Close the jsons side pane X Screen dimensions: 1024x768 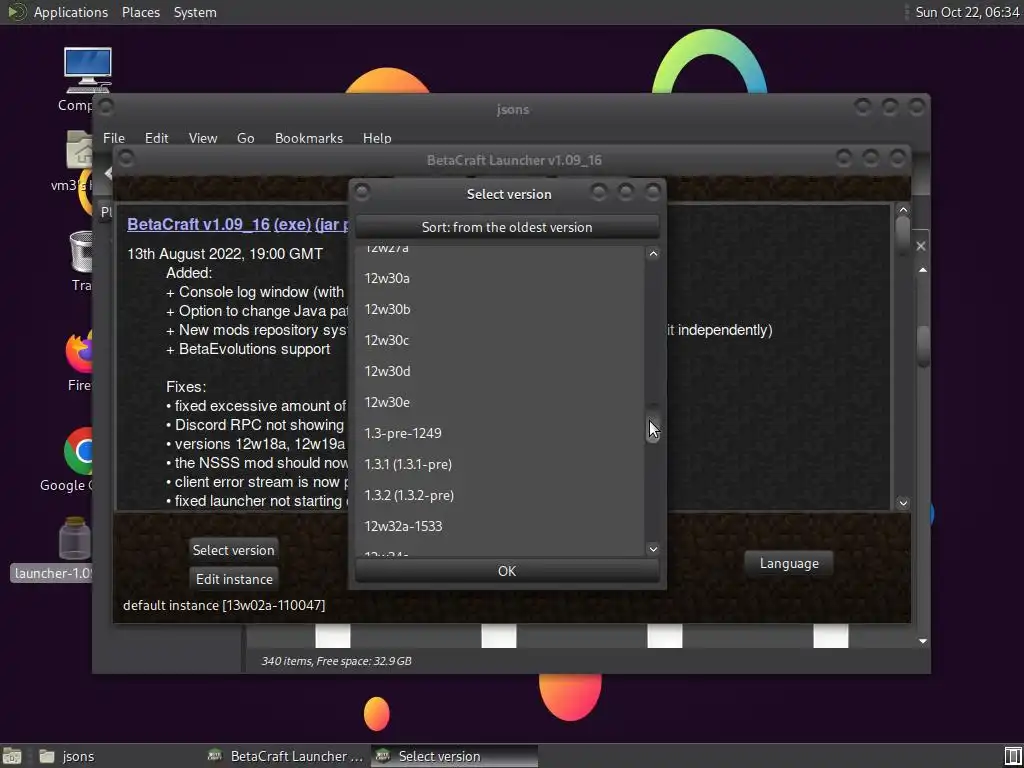pos(921,246)
